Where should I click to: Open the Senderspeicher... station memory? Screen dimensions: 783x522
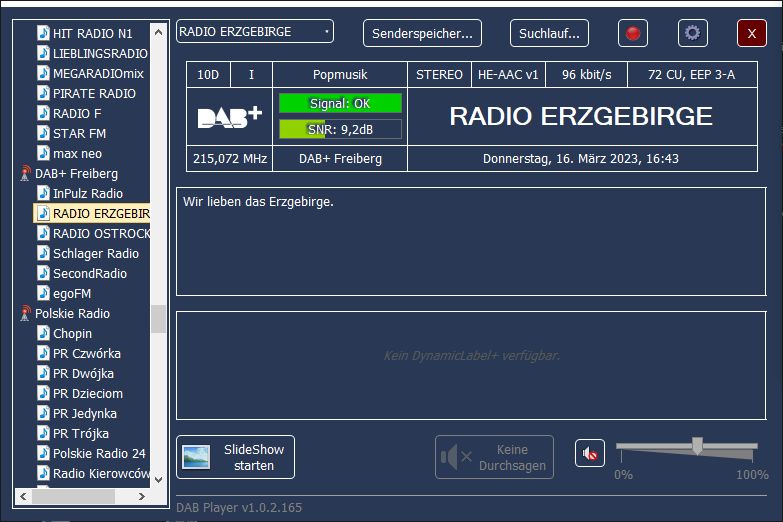tap(422, 33)
